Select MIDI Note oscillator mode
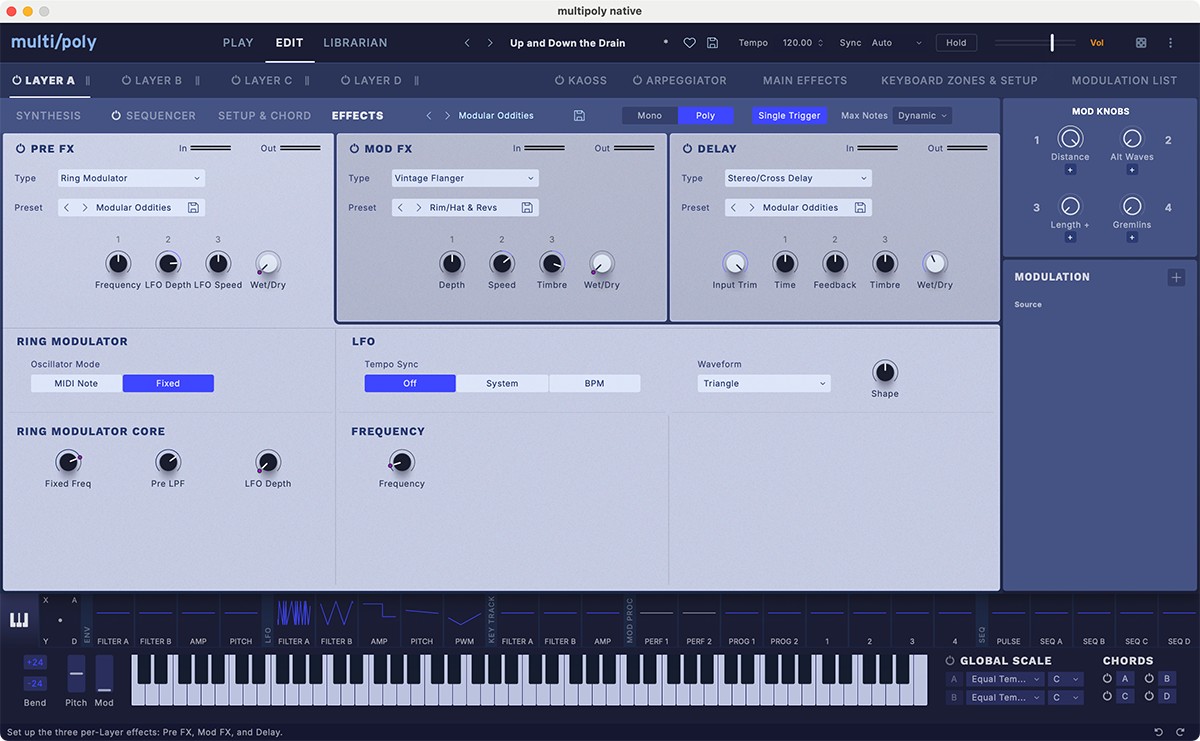 click(76, 383)
